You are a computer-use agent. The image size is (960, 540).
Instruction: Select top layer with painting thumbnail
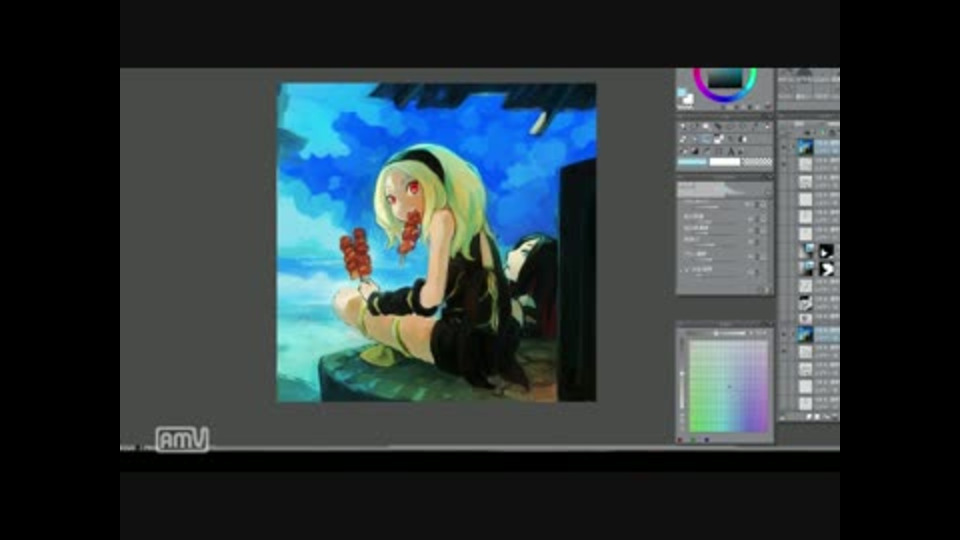pos(805,147)
